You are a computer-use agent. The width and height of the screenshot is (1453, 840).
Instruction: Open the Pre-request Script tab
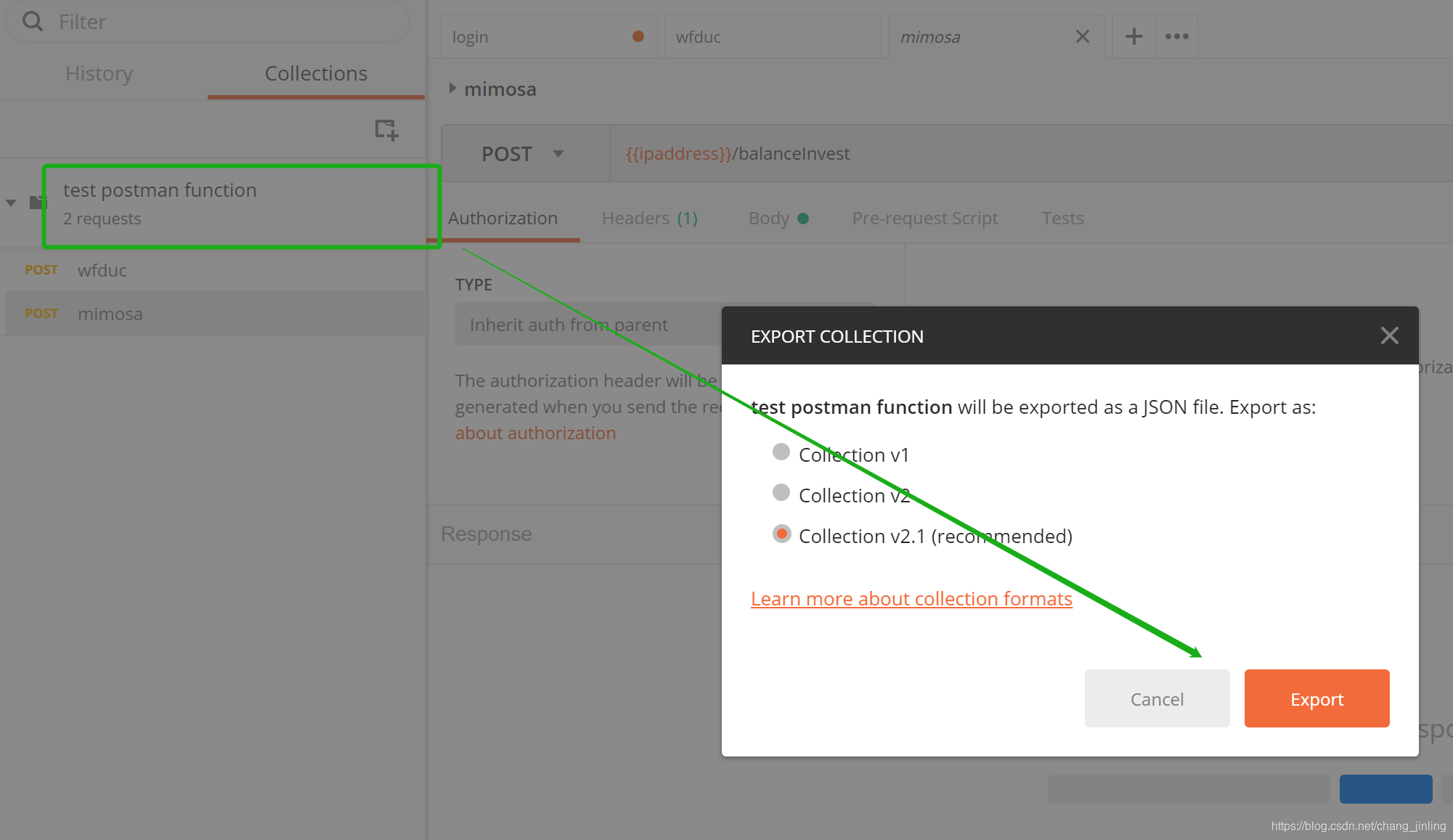(924, 218)
